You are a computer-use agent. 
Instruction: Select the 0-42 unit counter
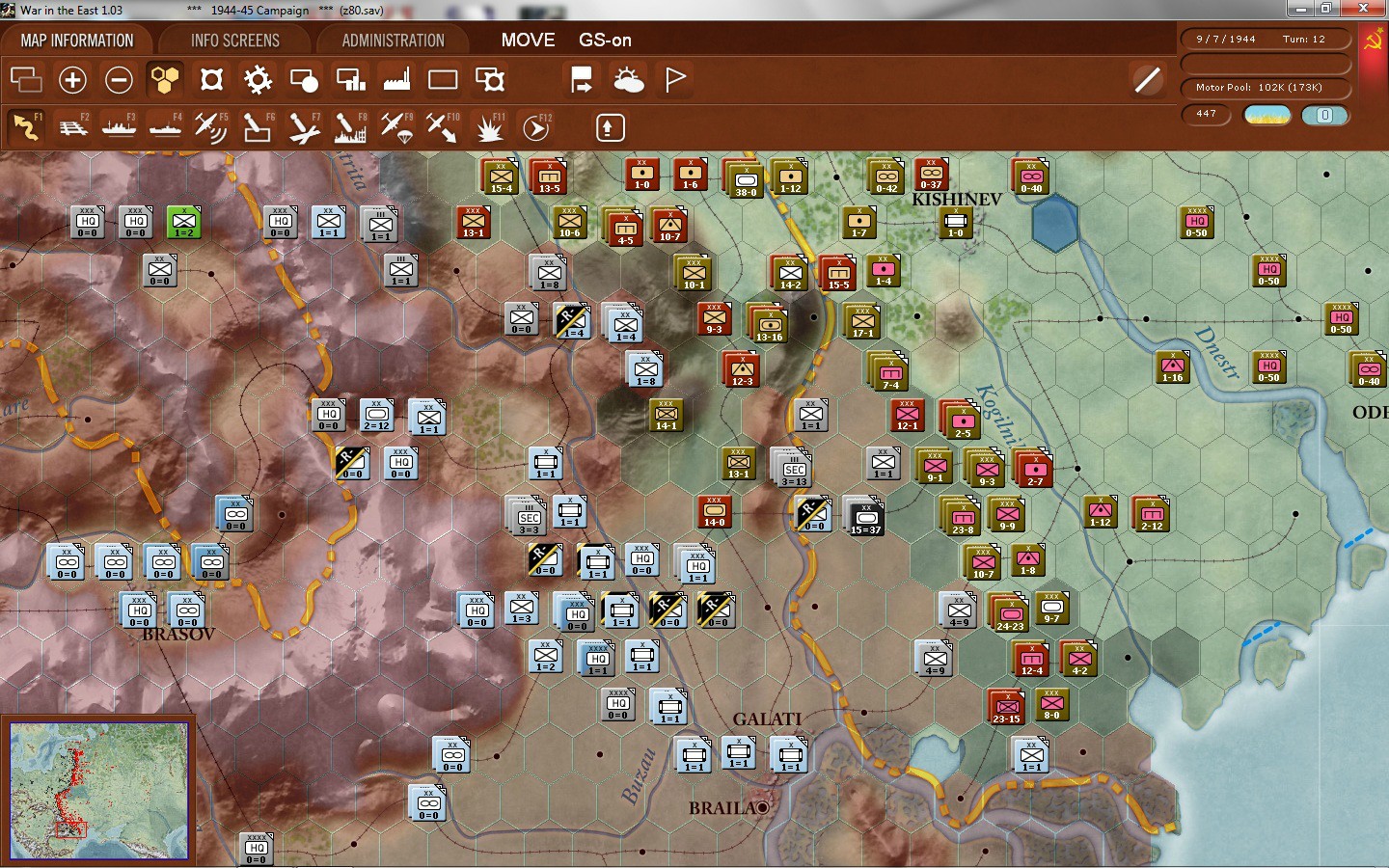[x=886, y=176]
